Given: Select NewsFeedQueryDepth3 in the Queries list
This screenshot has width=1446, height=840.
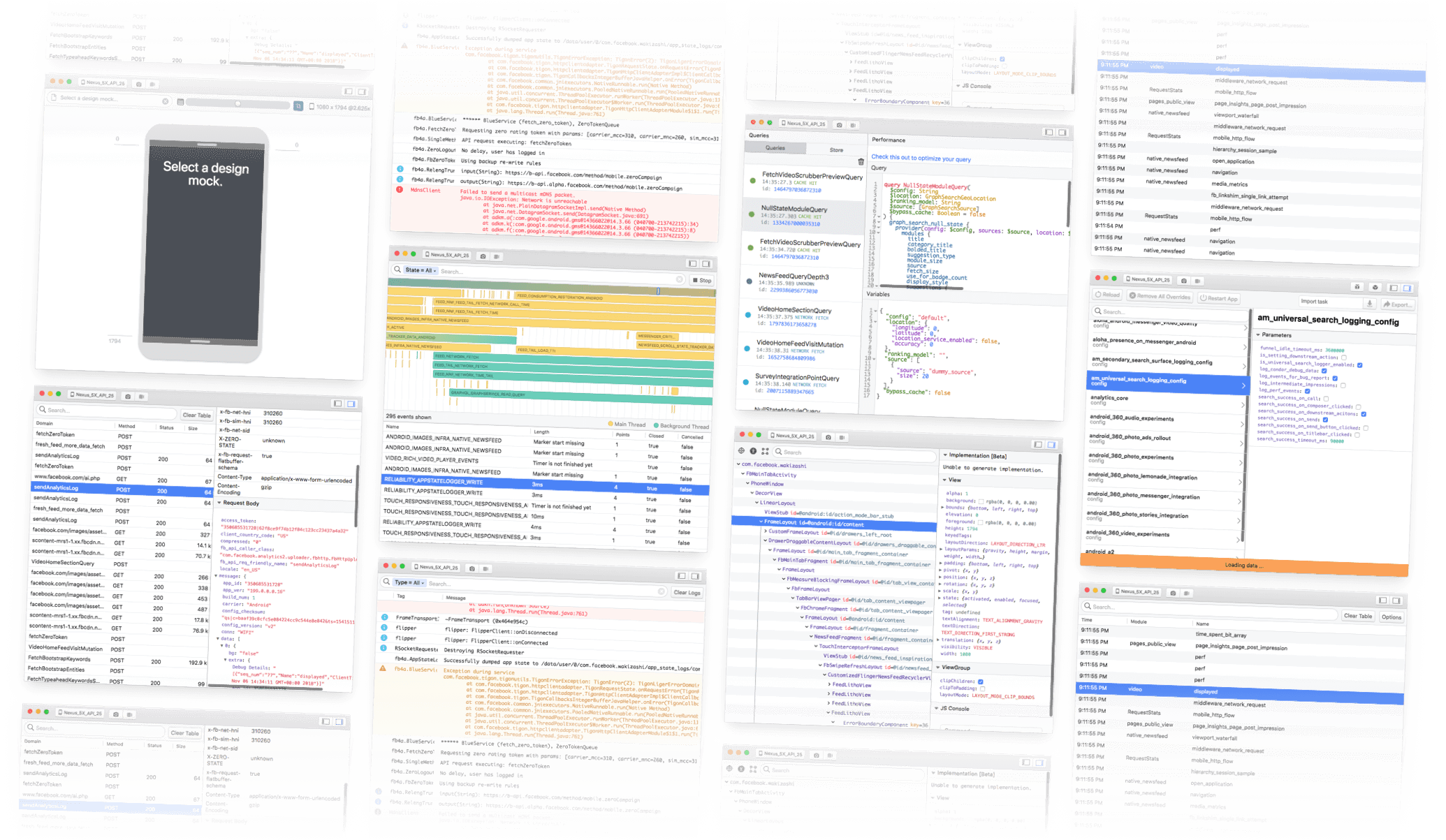Looking at the screenshot, I should click(803, 282).
